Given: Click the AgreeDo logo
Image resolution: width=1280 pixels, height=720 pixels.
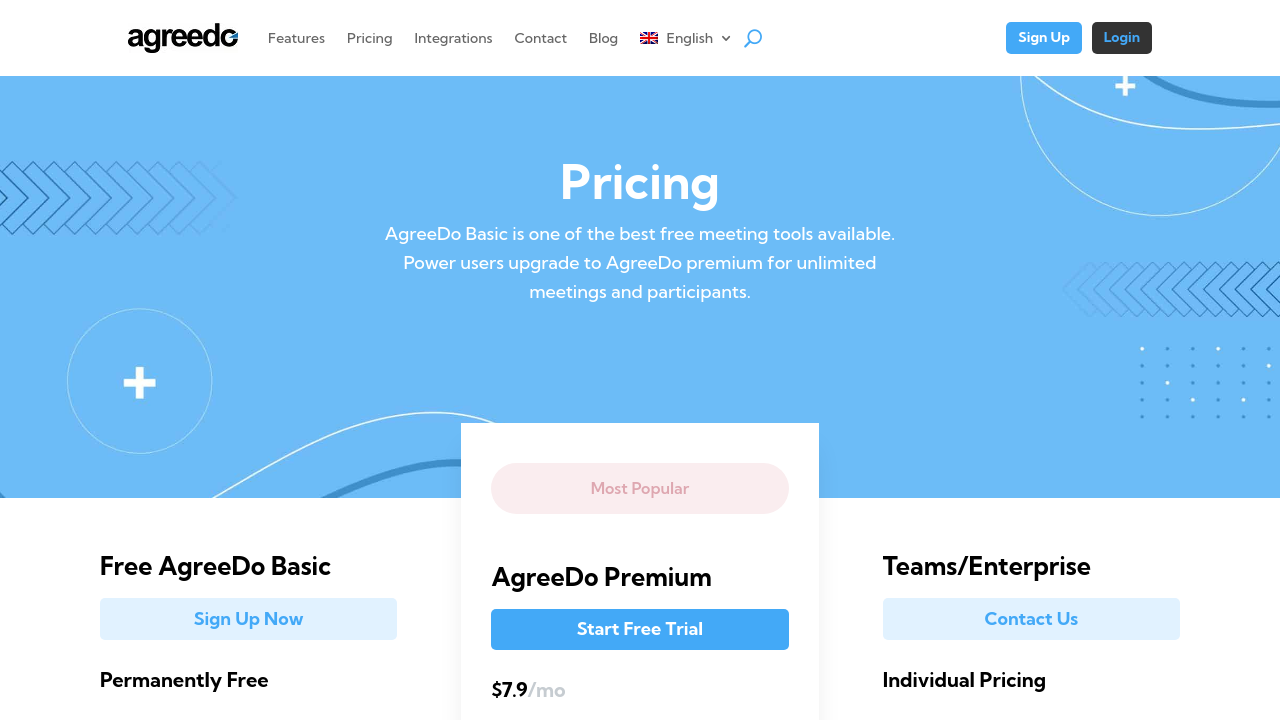Looking at the screenshot, I should [183, 38].
